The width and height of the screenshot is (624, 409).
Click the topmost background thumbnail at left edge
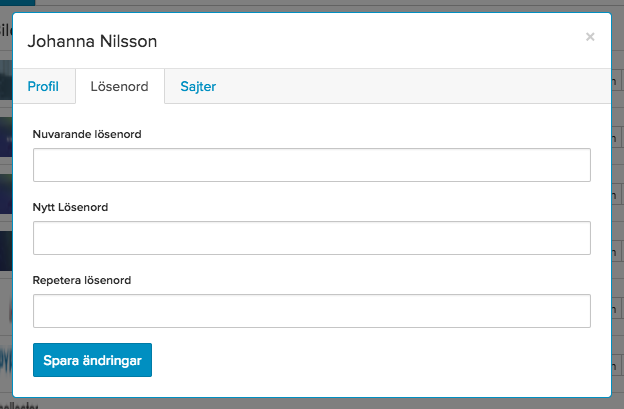pyautogui.click(x=6, y=80)
